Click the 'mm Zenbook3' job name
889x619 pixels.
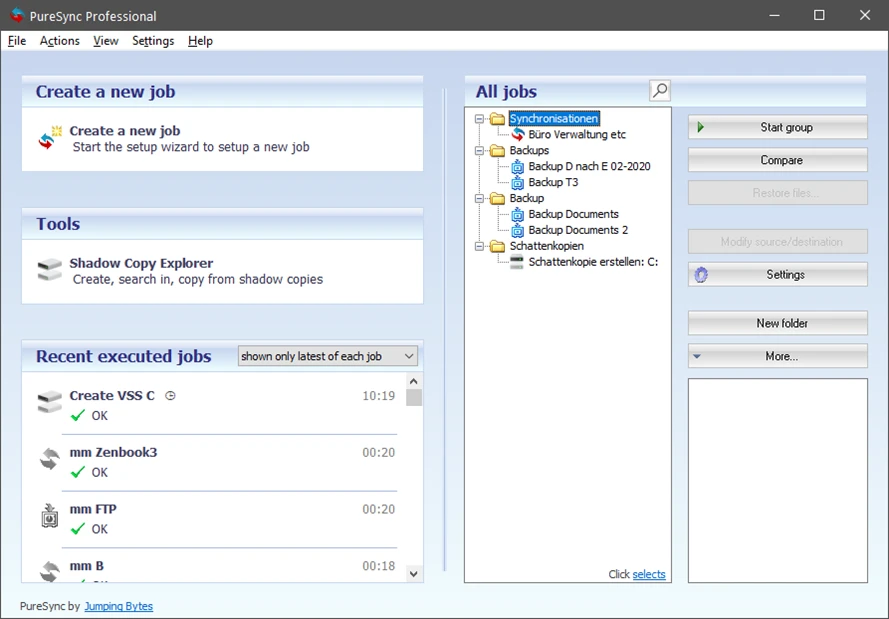pos(113,452)
